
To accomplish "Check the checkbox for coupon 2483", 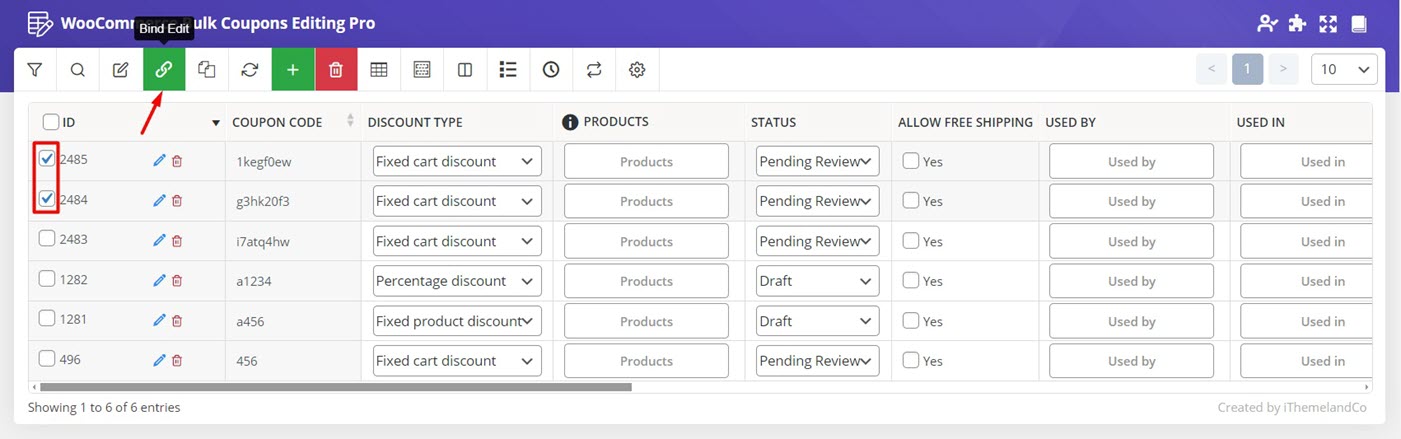I will click(x=47, y=238).
